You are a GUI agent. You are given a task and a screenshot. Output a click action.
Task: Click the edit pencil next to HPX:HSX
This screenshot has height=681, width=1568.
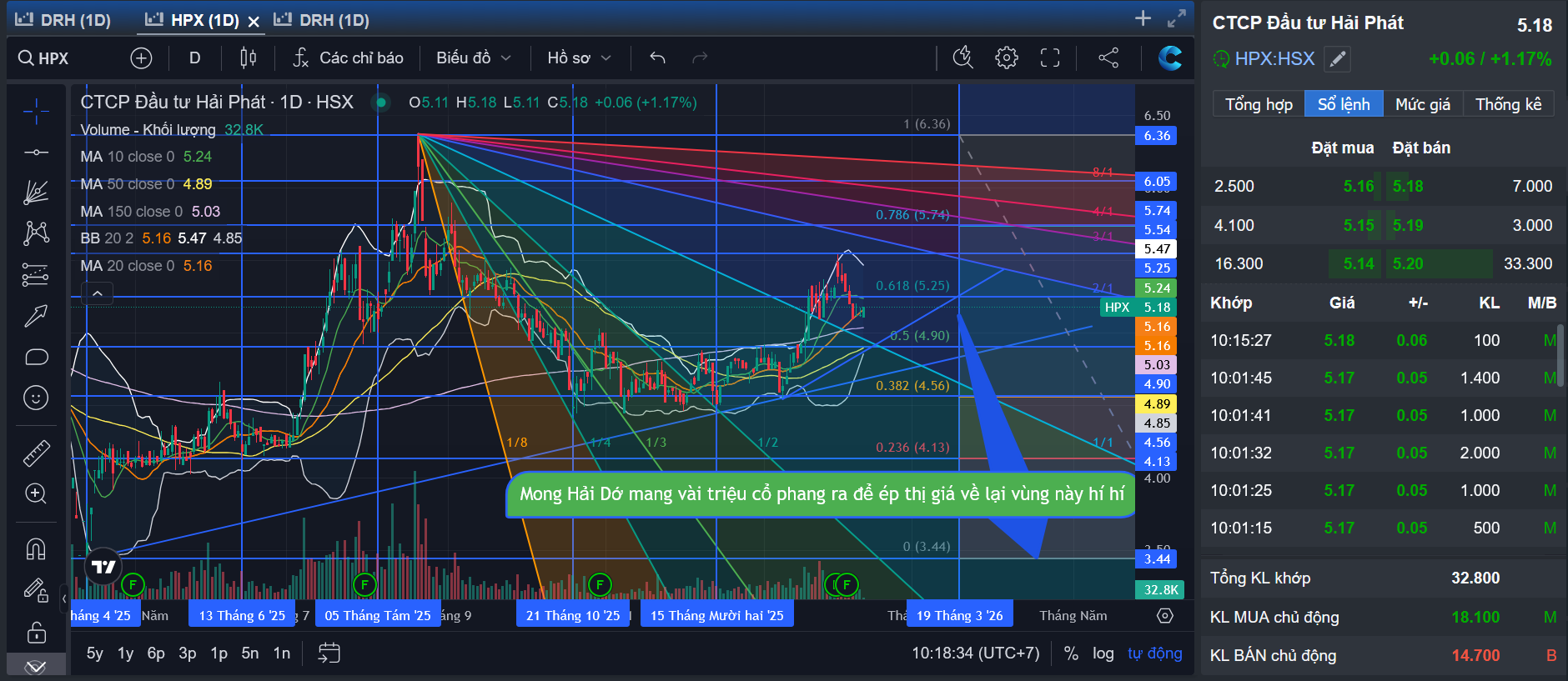coord(1337,59)
